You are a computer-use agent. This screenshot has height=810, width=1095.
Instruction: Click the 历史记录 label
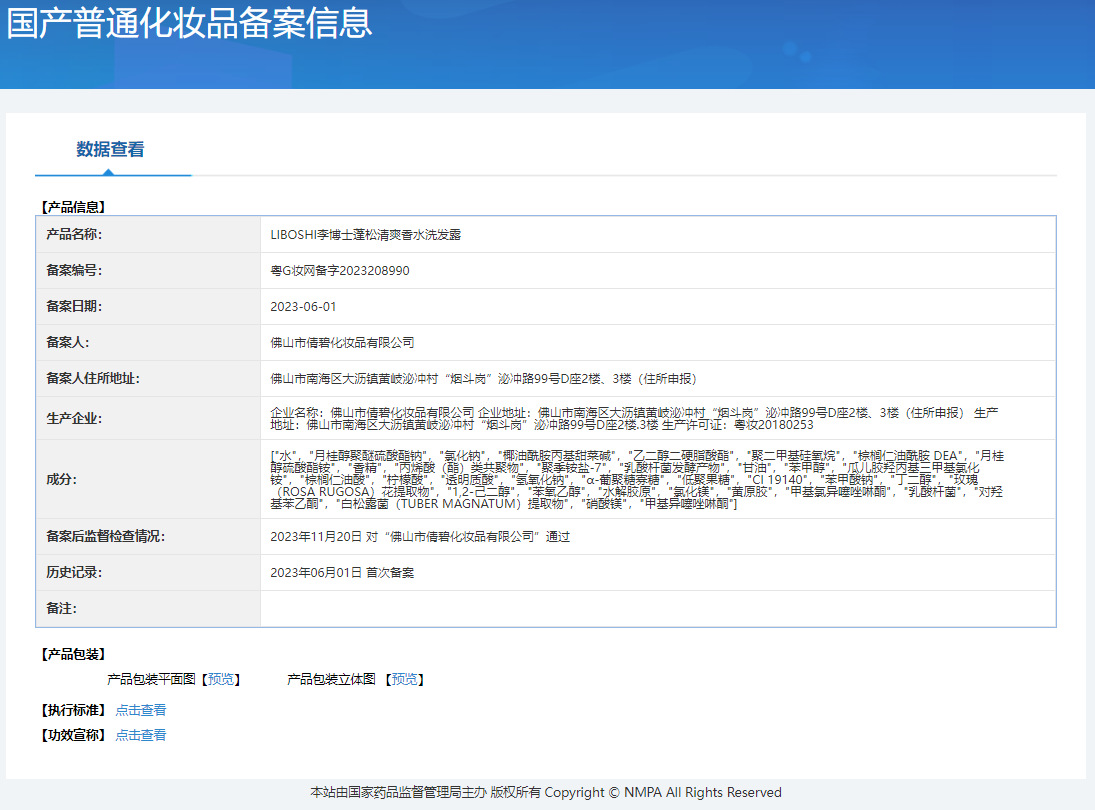click(74, 573)
